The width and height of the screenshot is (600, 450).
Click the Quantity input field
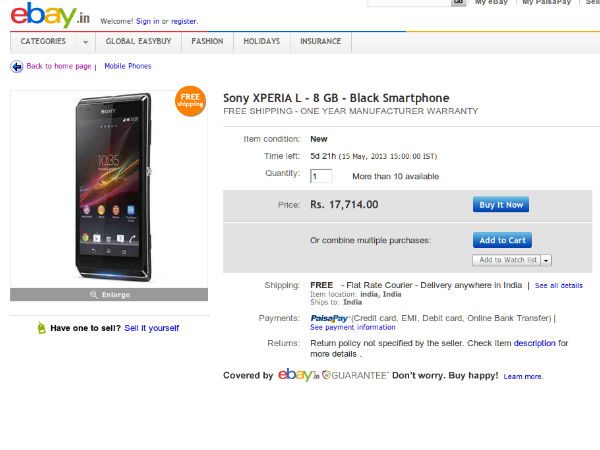321,176
